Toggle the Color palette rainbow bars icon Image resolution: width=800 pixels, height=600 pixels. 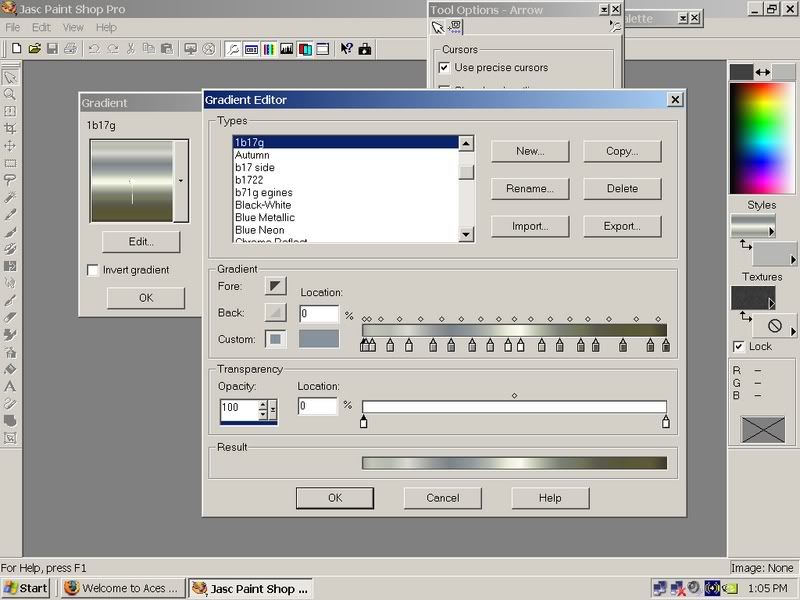click(x=269, y=49)
